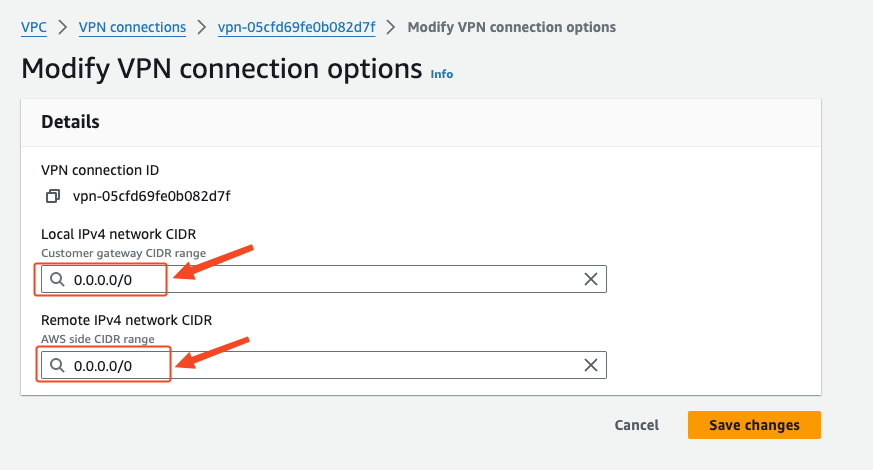Image resolution: width=873 pixels, height=470 pixels.
Task: Clear the Remote IPv4 network CIDR value
Action: coord(591,365)
